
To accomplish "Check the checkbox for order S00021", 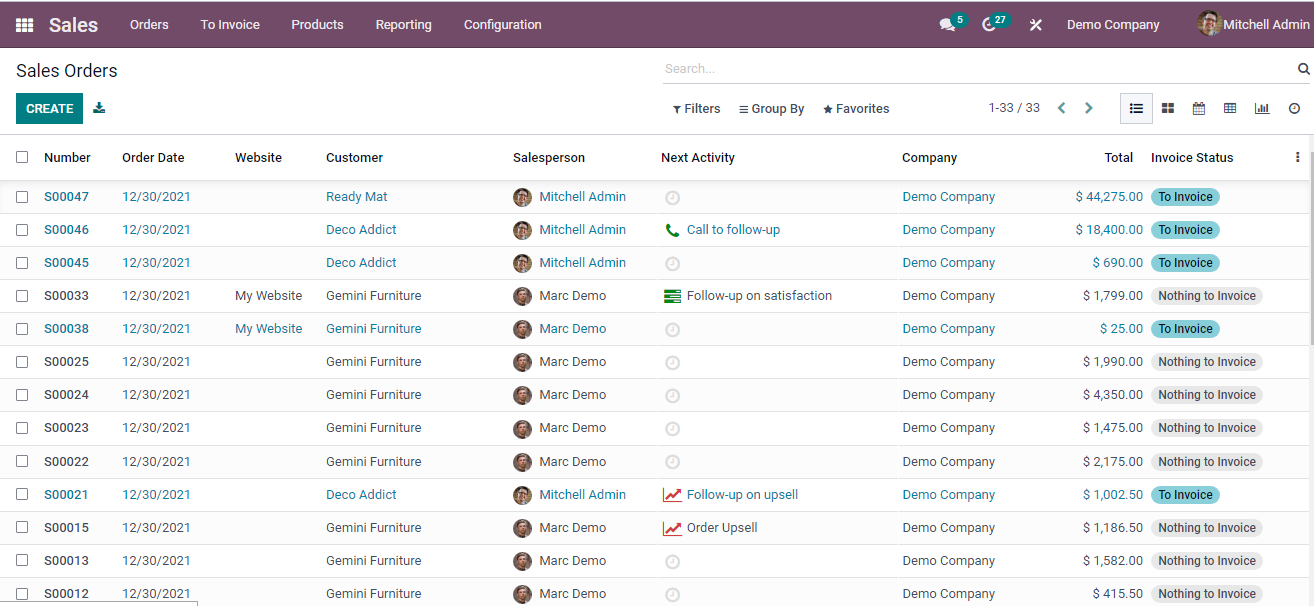I will click(x=22, y=494).
